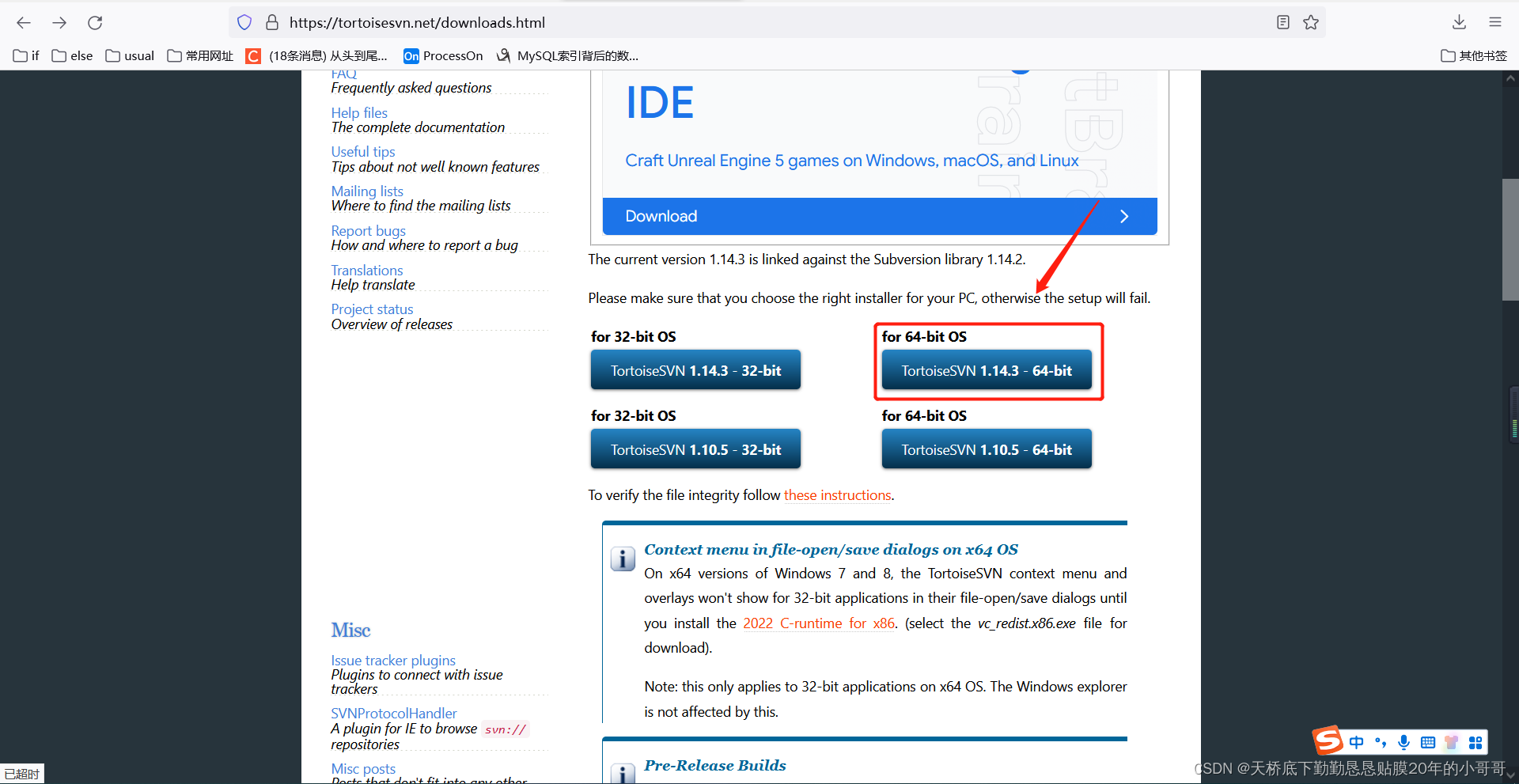Viewport: 1519px width, 784px height.
Task: Download TortoiseSVN 1.10.5 32-bit installer
Action: pos(695,449)
